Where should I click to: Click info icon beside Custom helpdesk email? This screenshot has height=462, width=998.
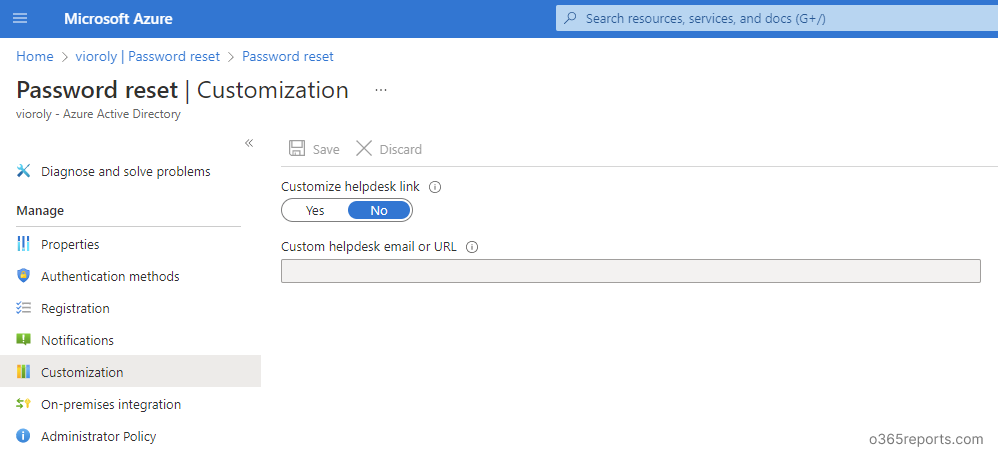tap(472, 247)
